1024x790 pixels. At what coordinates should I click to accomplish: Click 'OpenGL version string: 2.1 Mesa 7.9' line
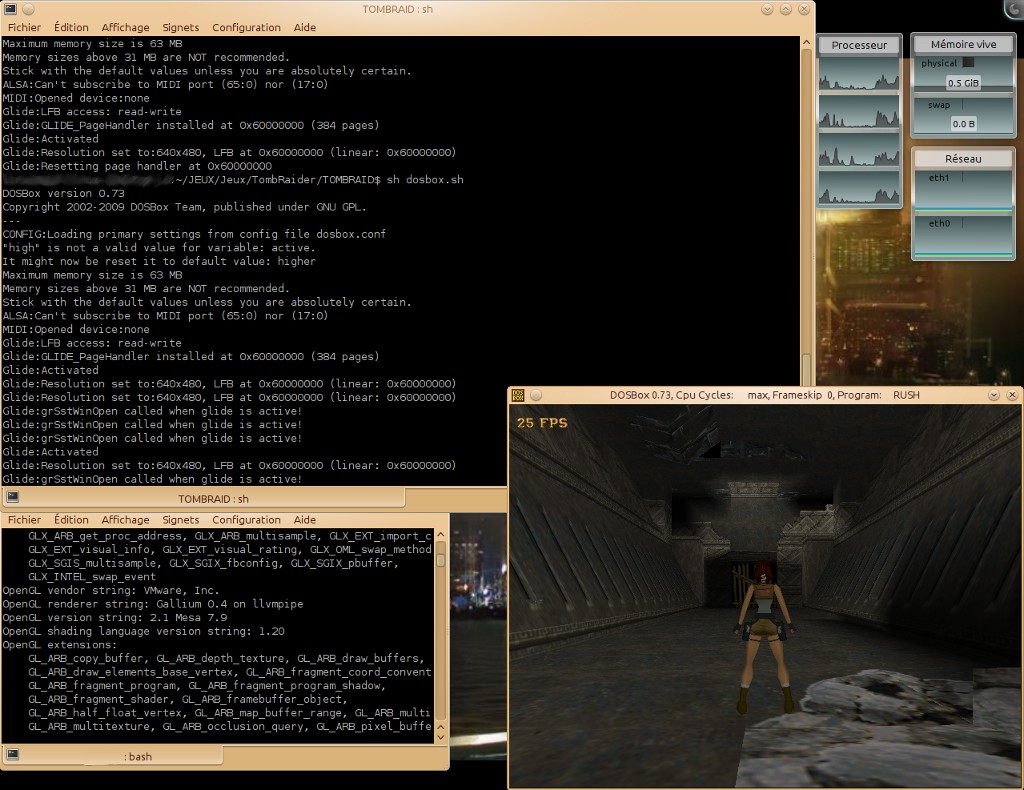click(x=115, y=618)
